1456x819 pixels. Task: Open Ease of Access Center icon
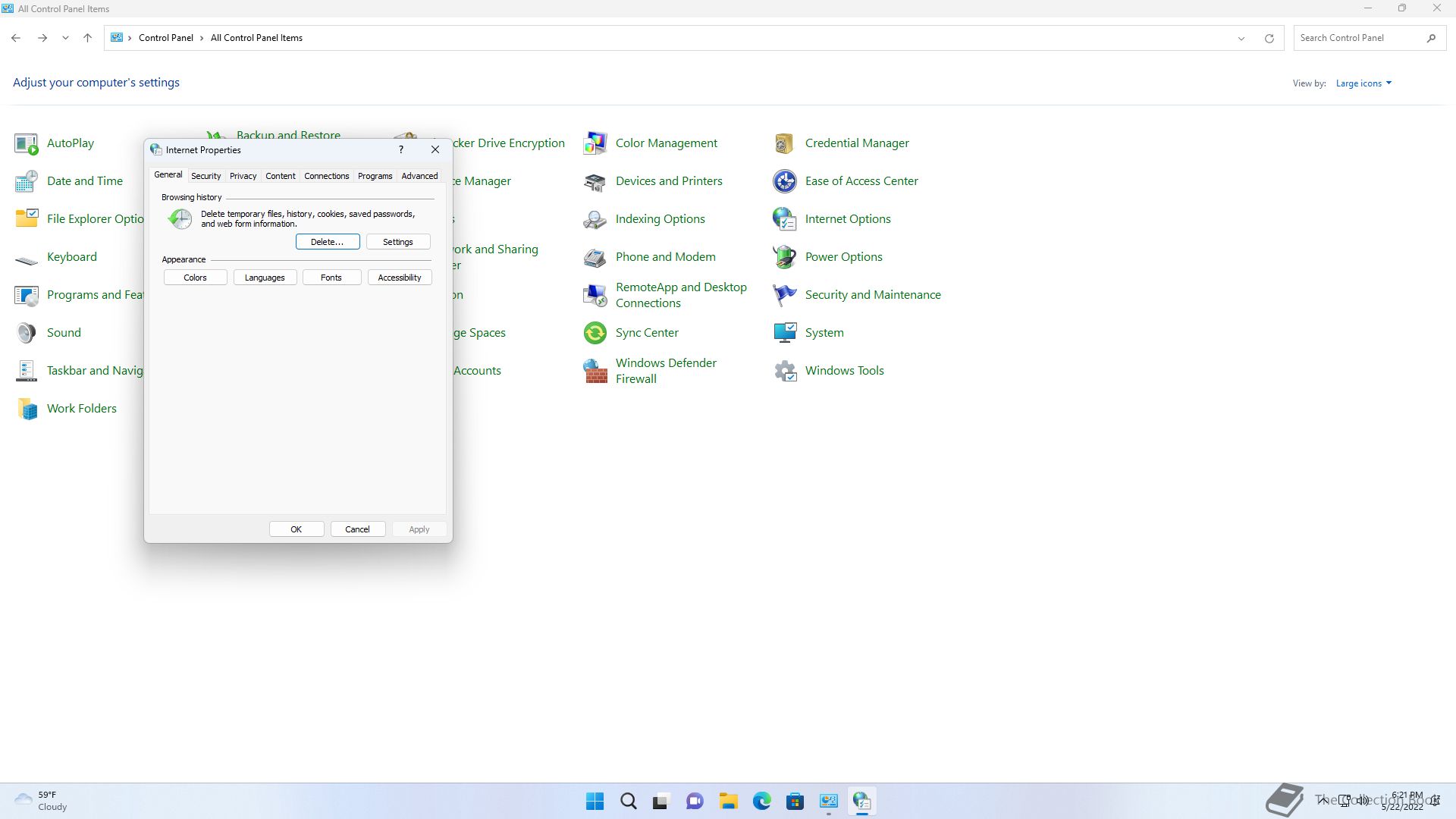tap(785, 181)
